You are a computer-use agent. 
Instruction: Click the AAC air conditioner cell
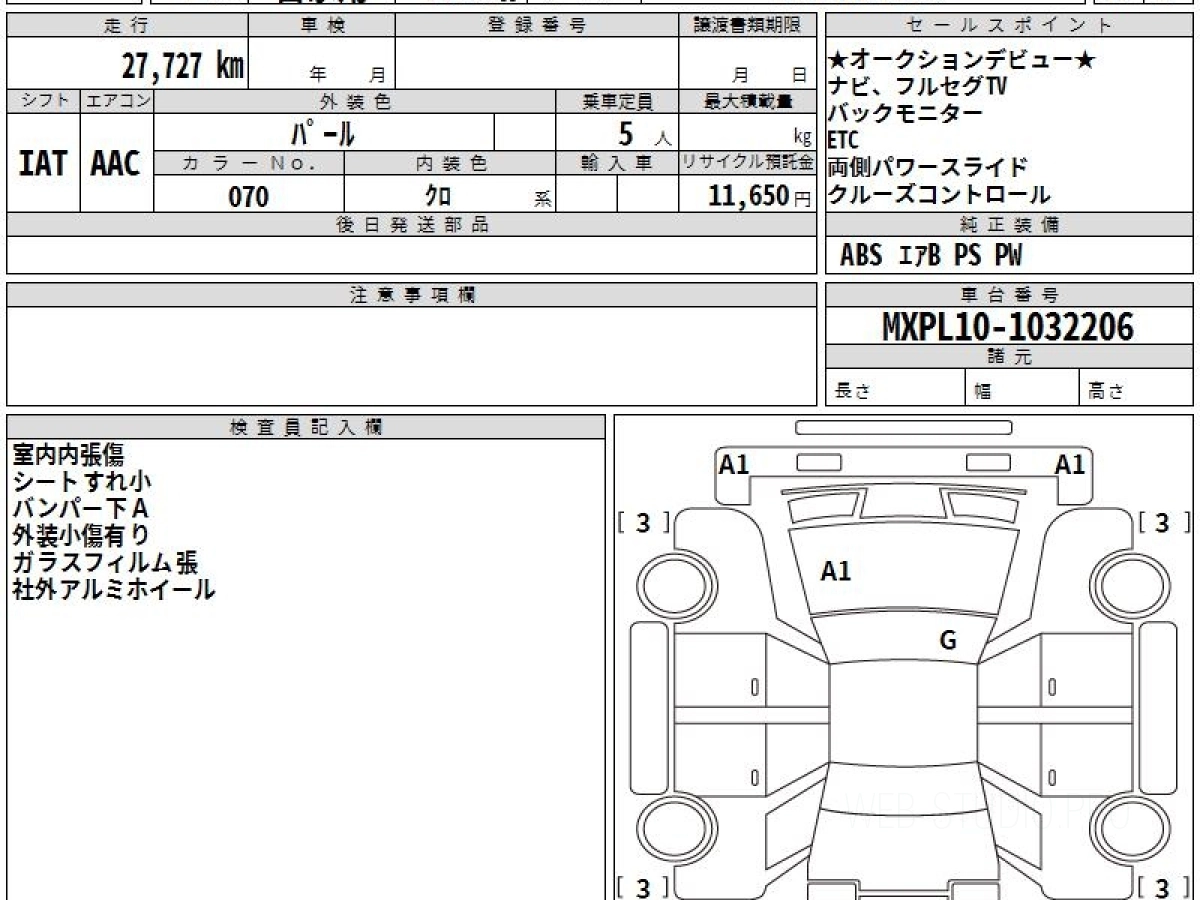click(116, 162)
